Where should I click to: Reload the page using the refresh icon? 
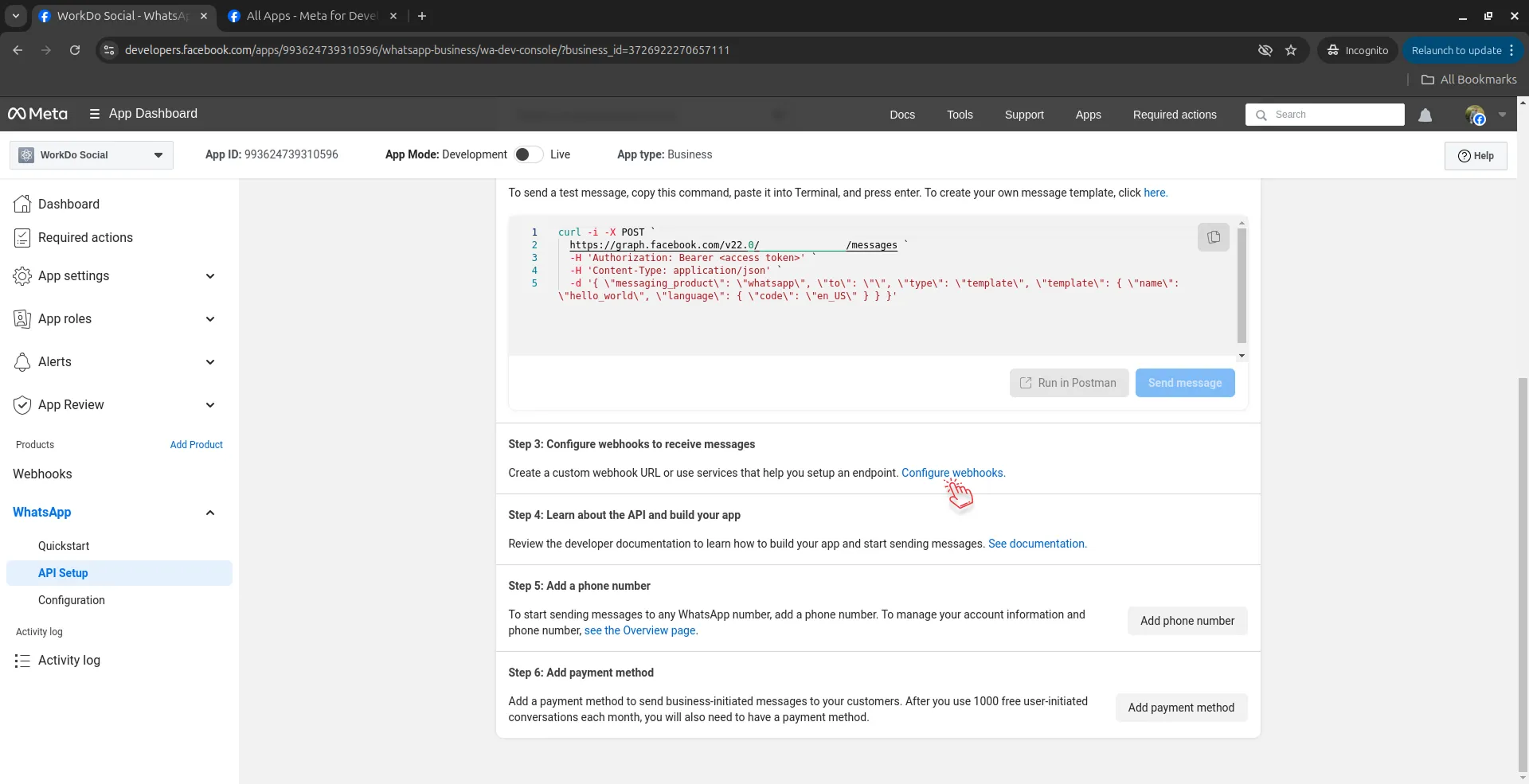click(x=75, y=50)
